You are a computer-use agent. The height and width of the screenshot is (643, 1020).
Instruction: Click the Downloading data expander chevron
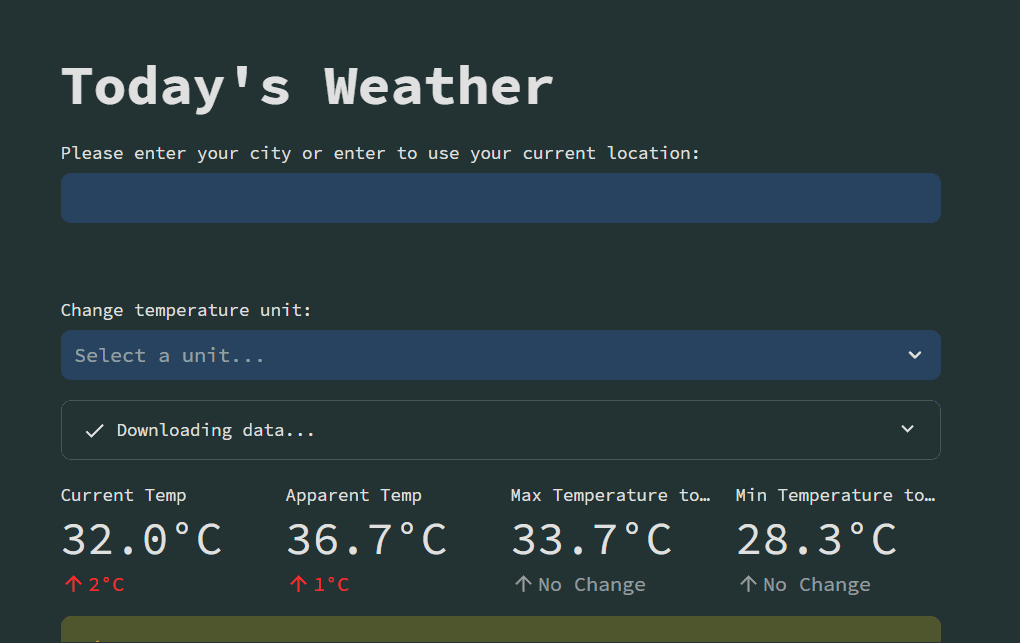[907, 430]
